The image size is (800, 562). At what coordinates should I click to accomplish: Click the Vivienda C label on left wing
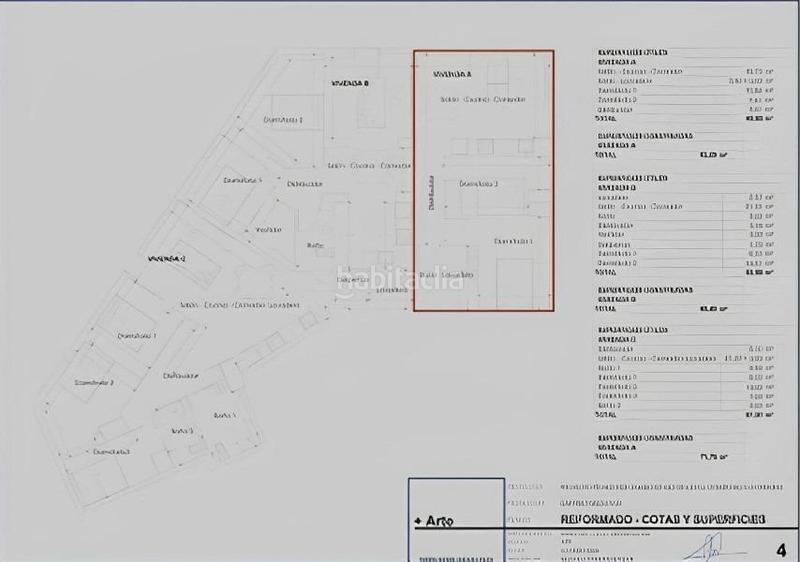tap(167, 258)
